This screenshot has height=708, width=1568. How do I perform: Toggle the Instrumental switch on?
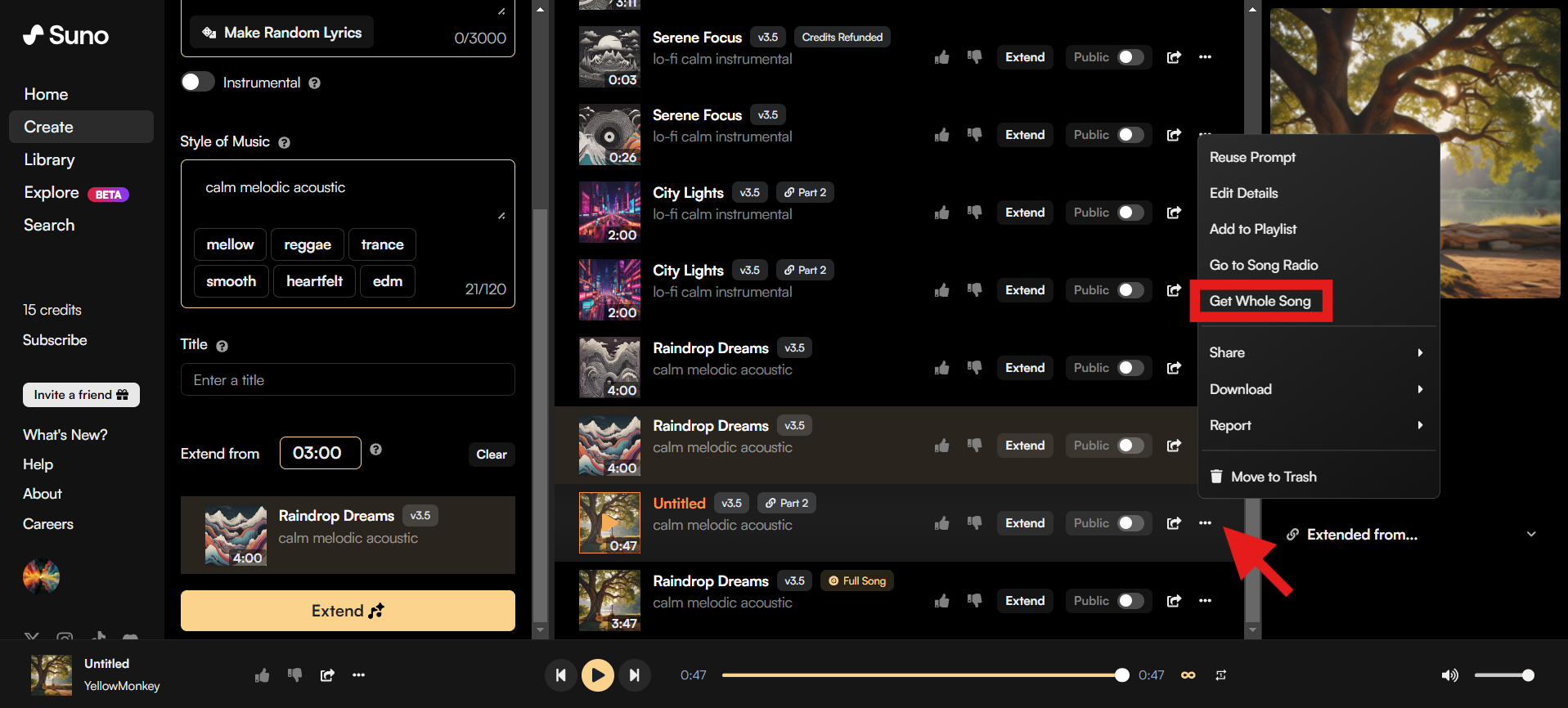[x=197, y=83]
